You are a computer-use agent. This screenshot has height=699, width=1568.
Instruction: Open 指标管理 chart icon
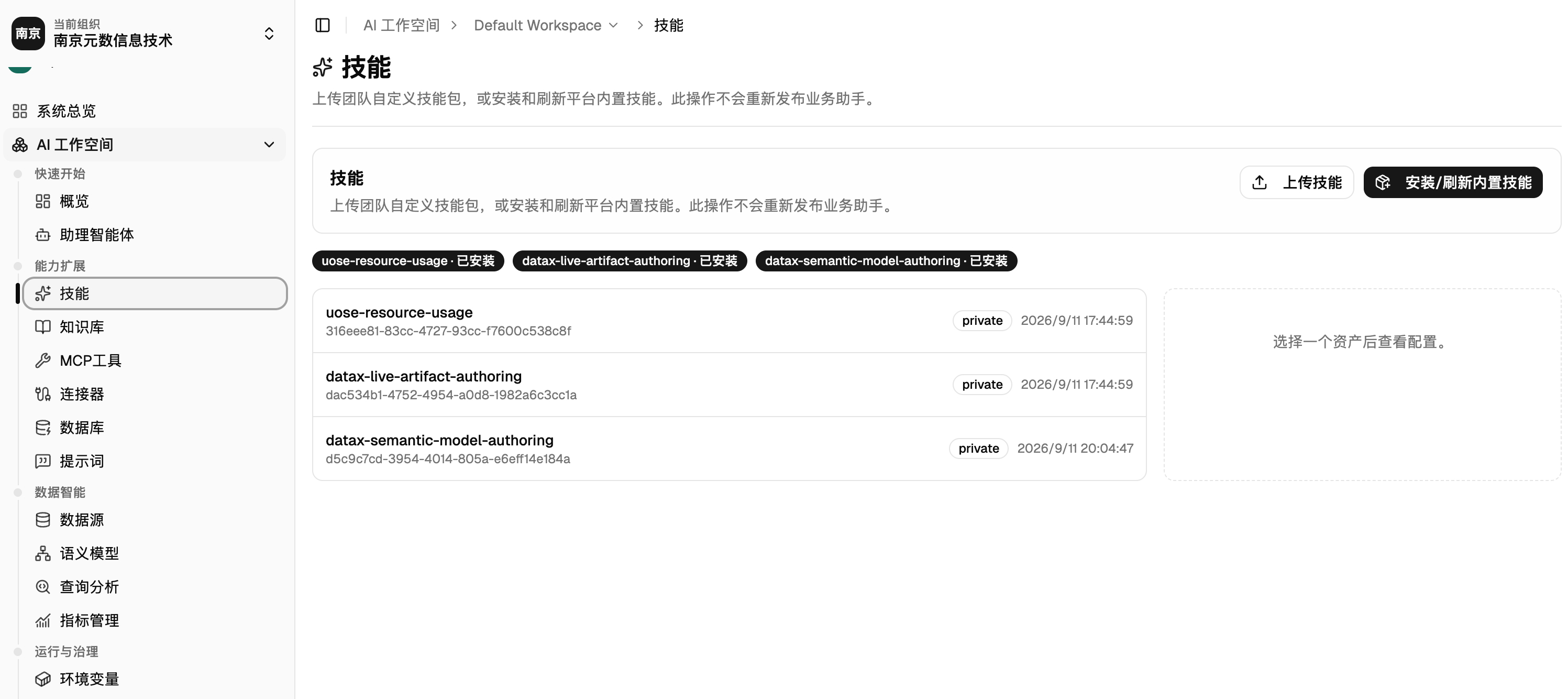tap(42, 620)
